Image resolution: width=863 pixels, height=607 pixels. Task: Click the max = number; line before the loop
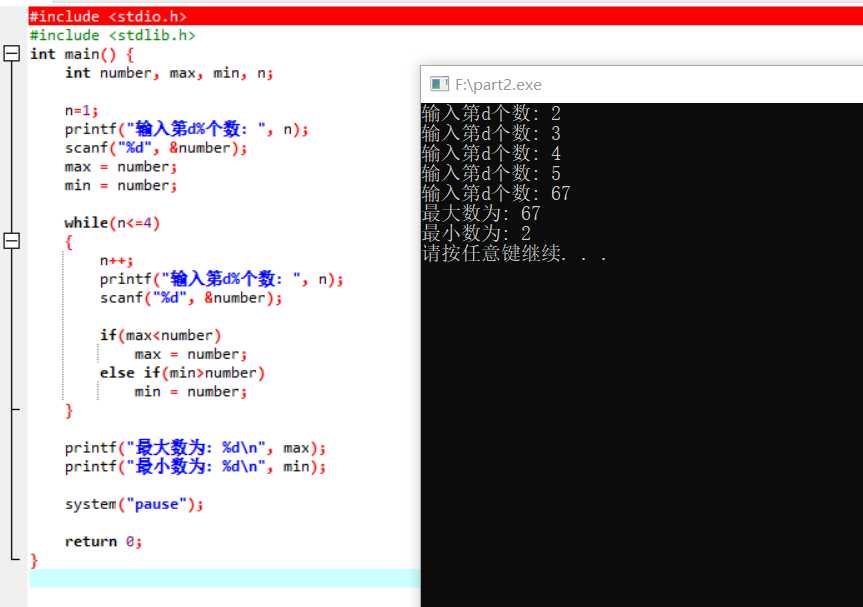121,167
